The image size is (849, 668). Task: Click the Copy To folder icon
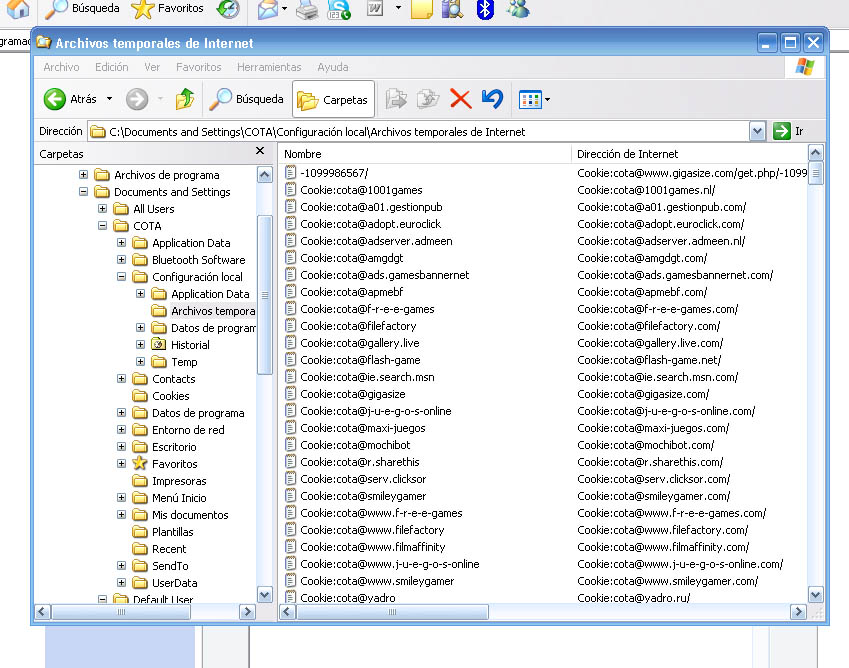coord(428,99)
